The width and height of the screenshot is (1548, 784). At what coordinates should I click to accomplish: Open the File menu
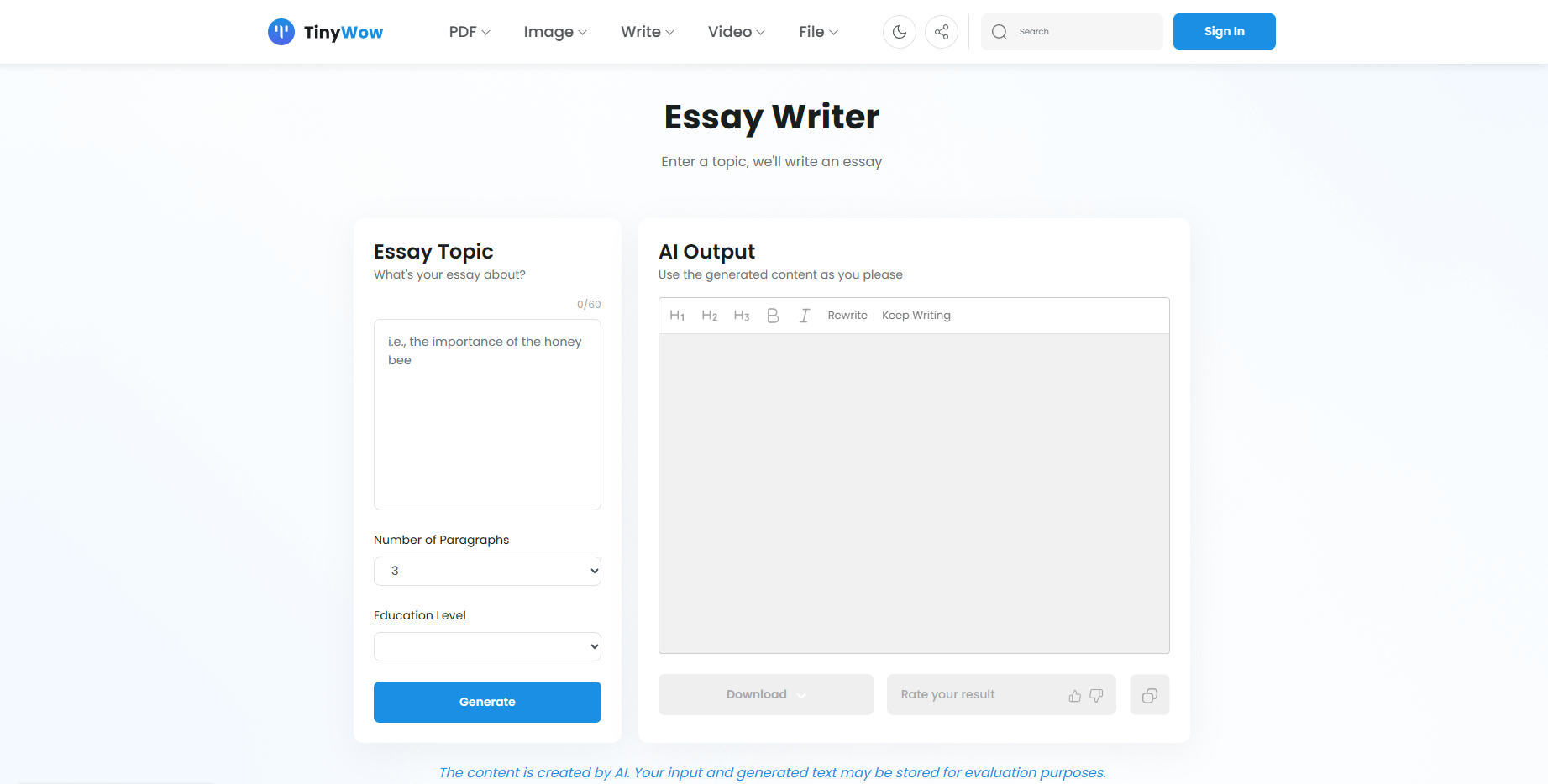[x=819, y=32]
